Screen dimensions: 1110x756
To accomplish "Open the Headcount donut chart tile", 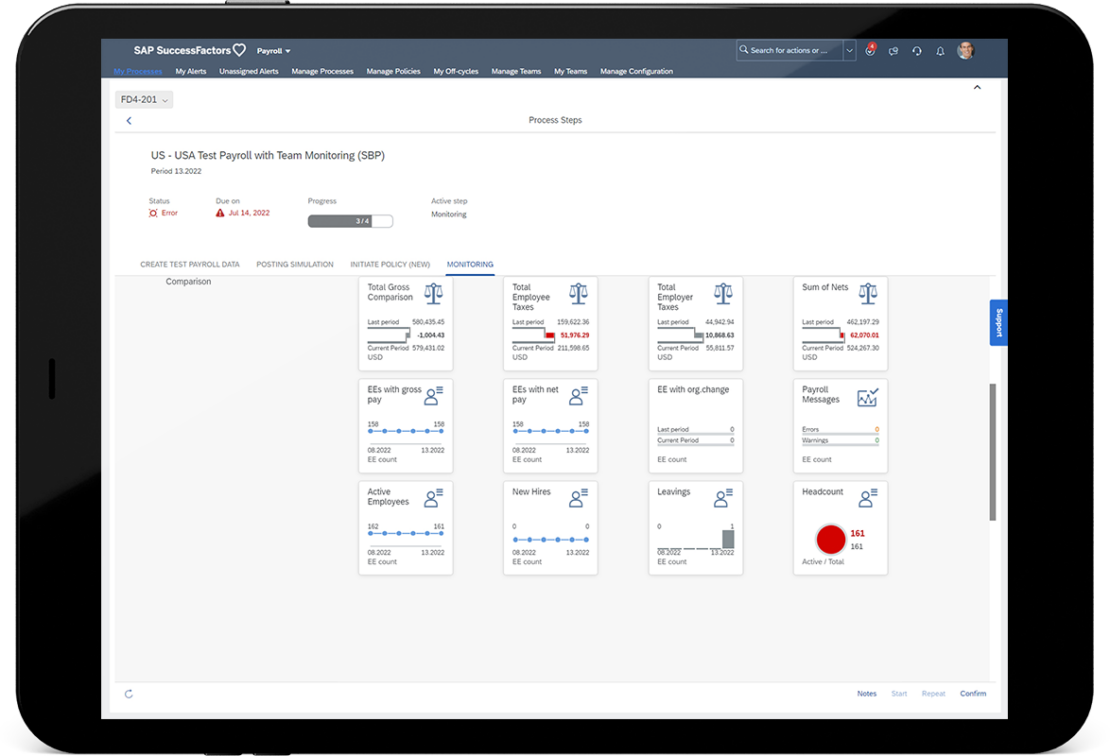I will click(831, 539).
